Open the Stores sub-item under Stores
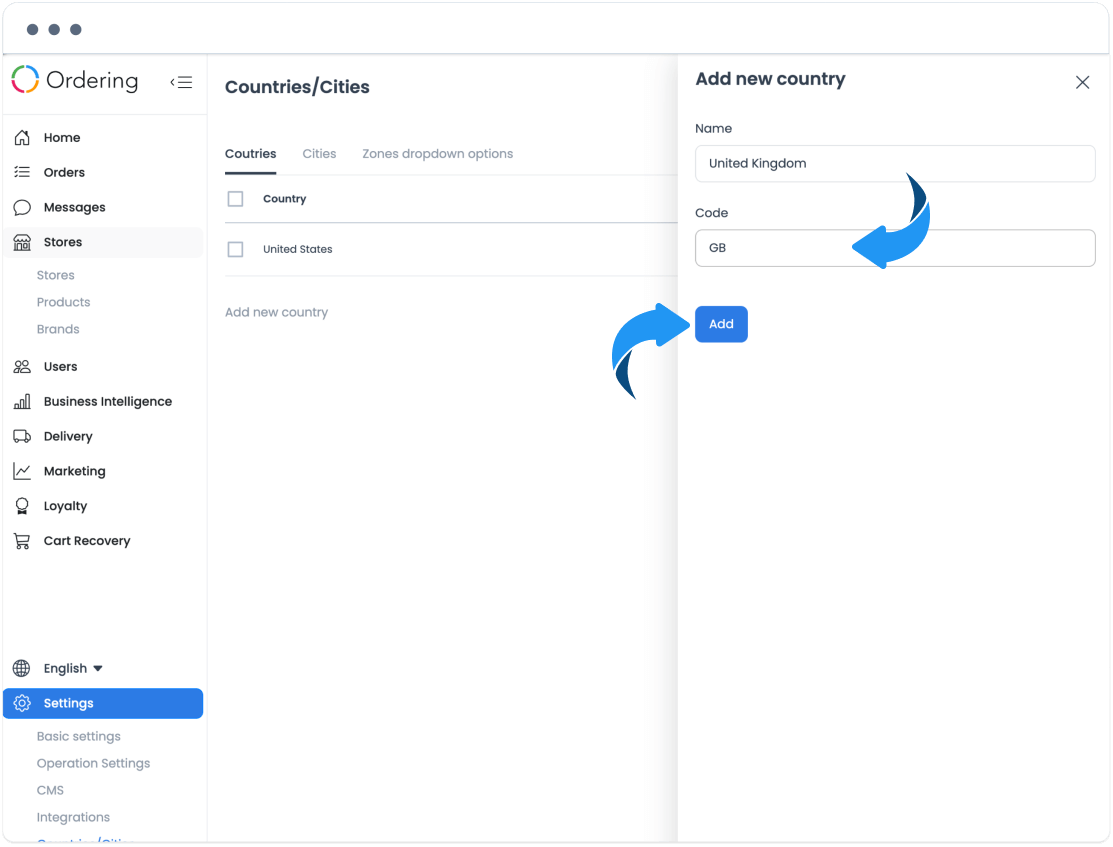Image resolution: width=1113 pixels, height=847 pixels. point(55,275)
